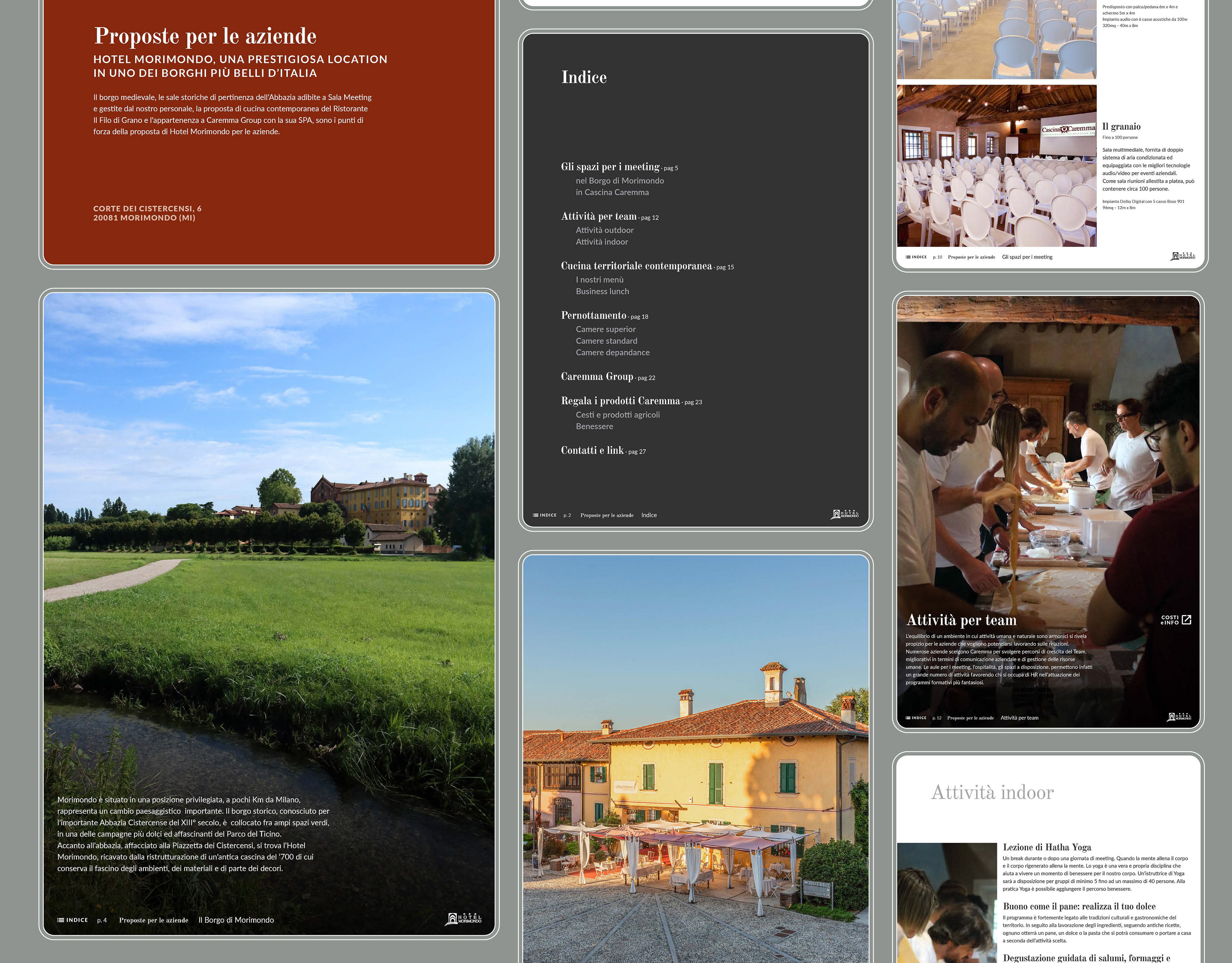Click 'p. 4' page number in footer
1232x963 pixels.
point(101,920)
